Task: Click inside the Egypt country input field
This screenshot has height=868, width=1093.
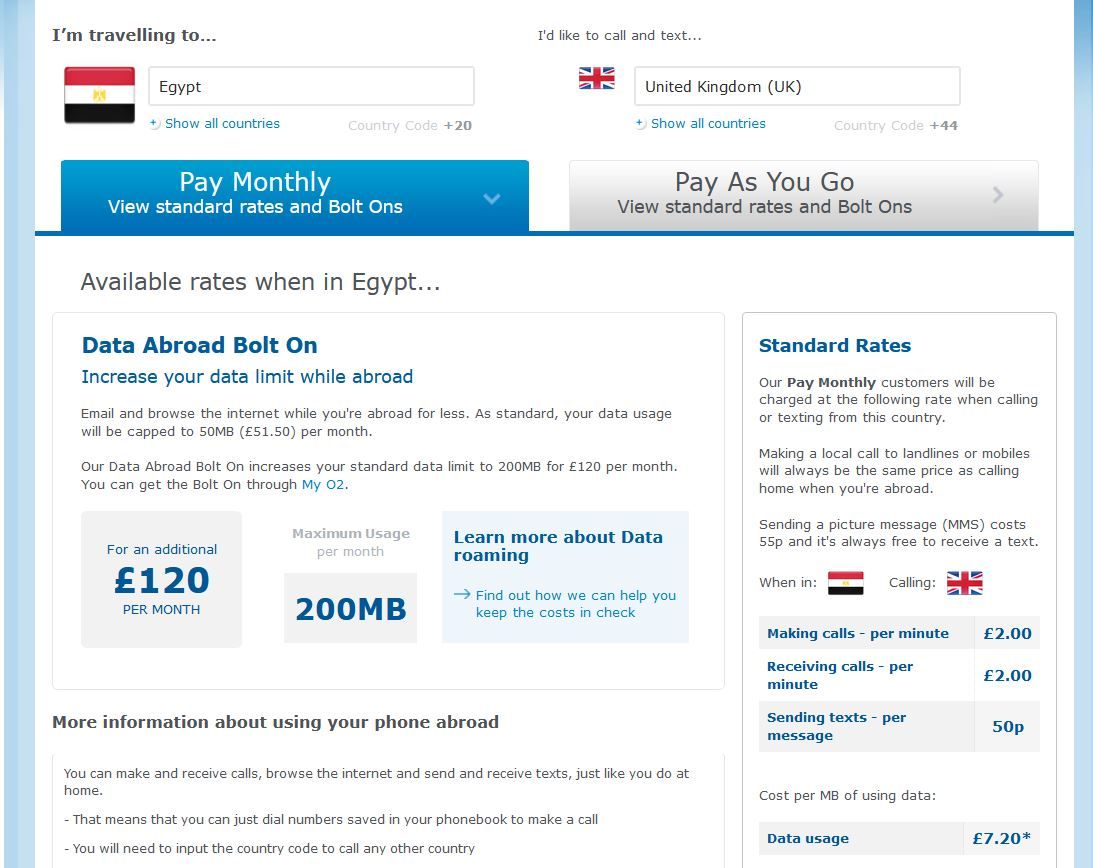Action: coord(310,86)
